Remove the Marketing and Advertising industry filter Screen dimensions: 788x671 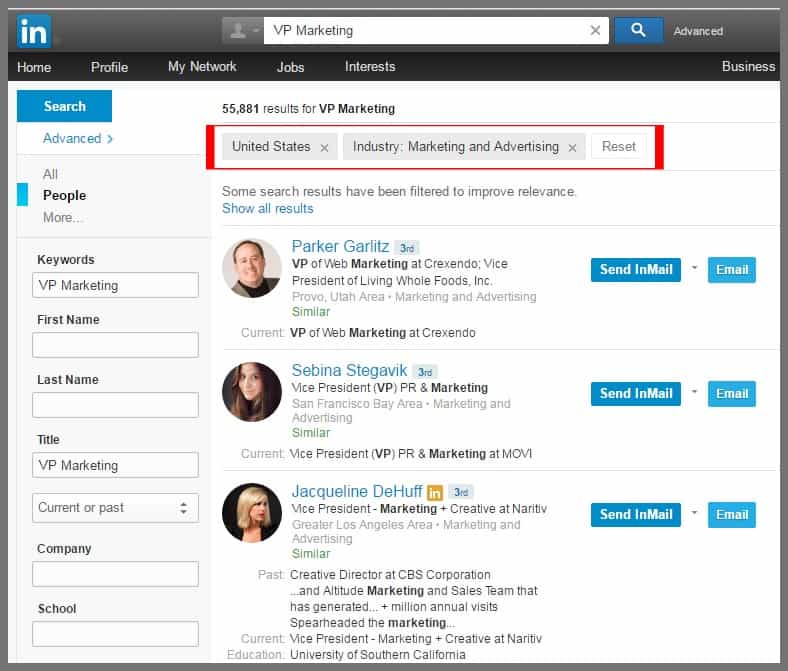572,147
